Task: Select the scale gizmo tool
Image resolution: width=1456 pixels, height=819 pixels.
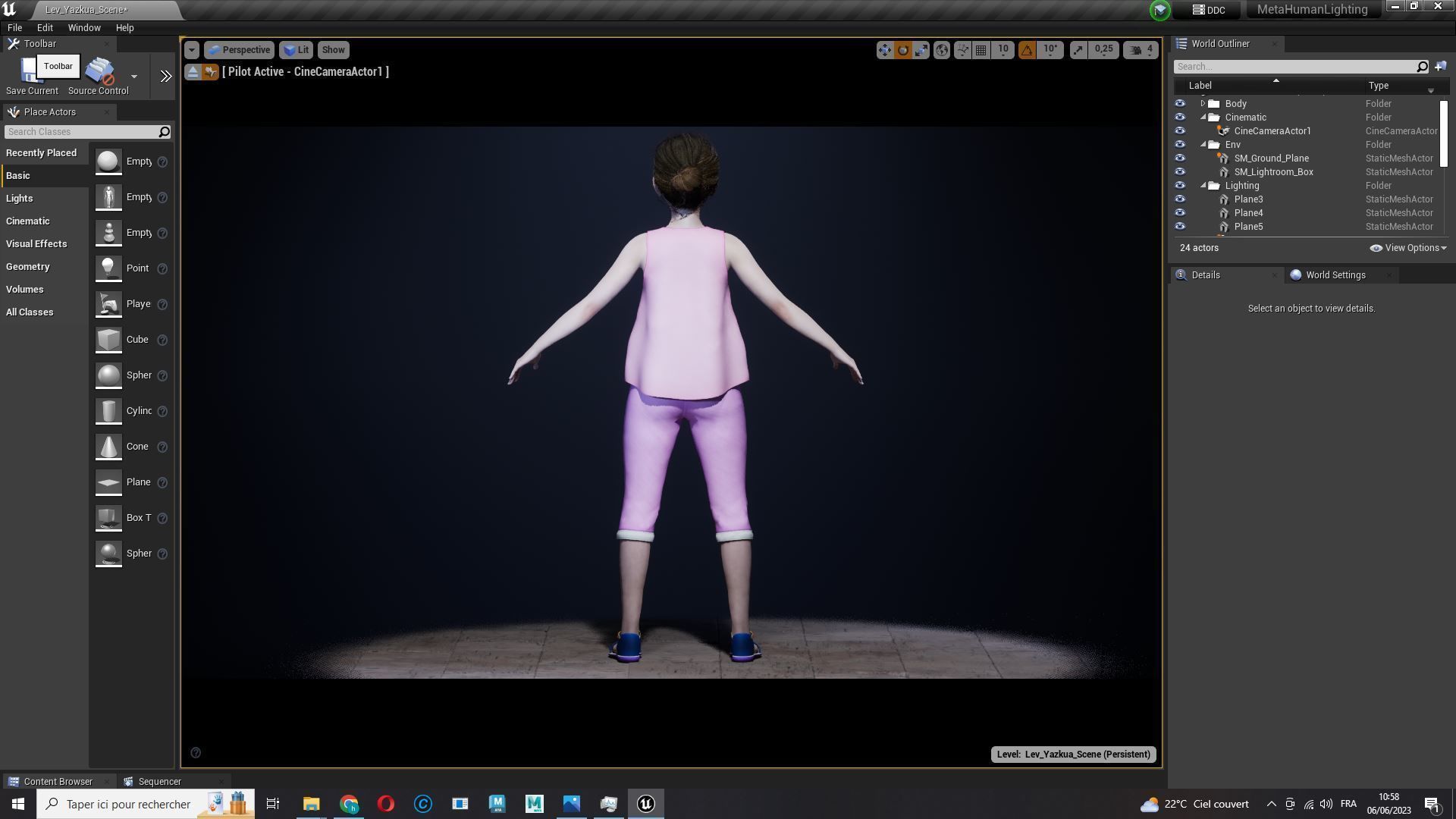Action: tap(921, 50)
